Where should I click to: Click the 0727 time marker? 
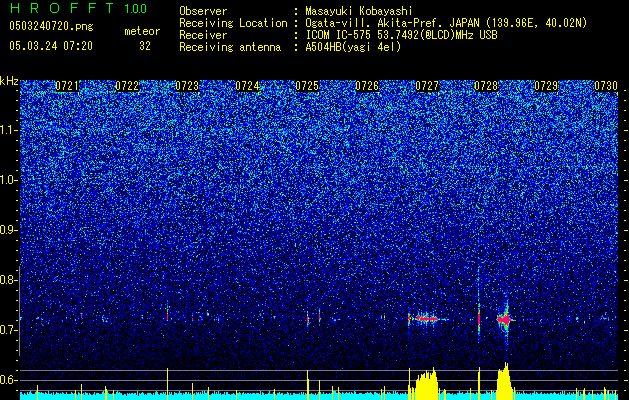pos(427,86)
